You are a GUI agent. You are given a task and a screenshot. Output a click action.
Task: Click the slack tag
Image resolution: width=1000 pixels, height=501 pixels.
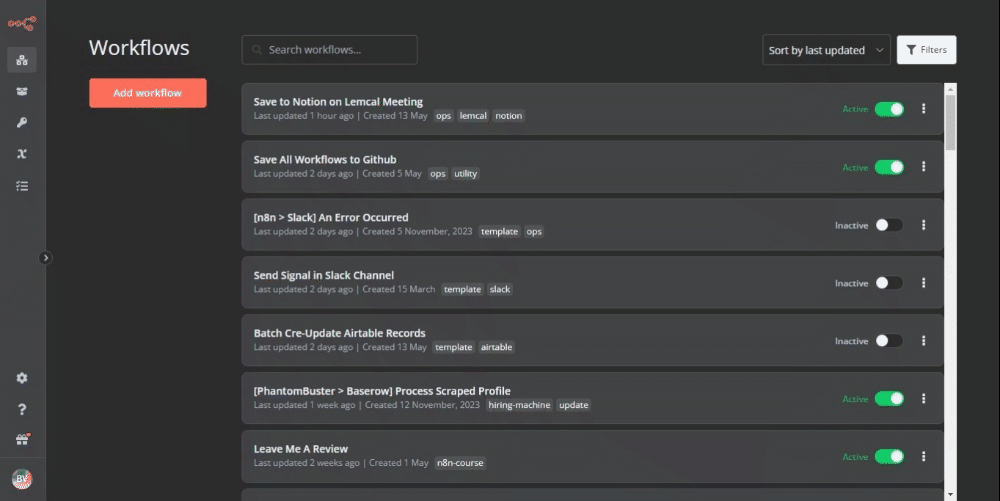(x=500, y=289)
